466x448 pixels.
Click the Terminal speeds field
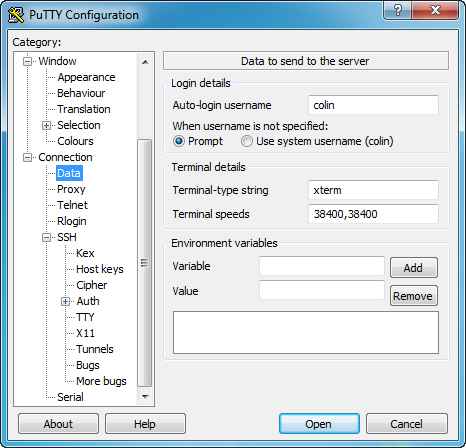pos(373,214)
